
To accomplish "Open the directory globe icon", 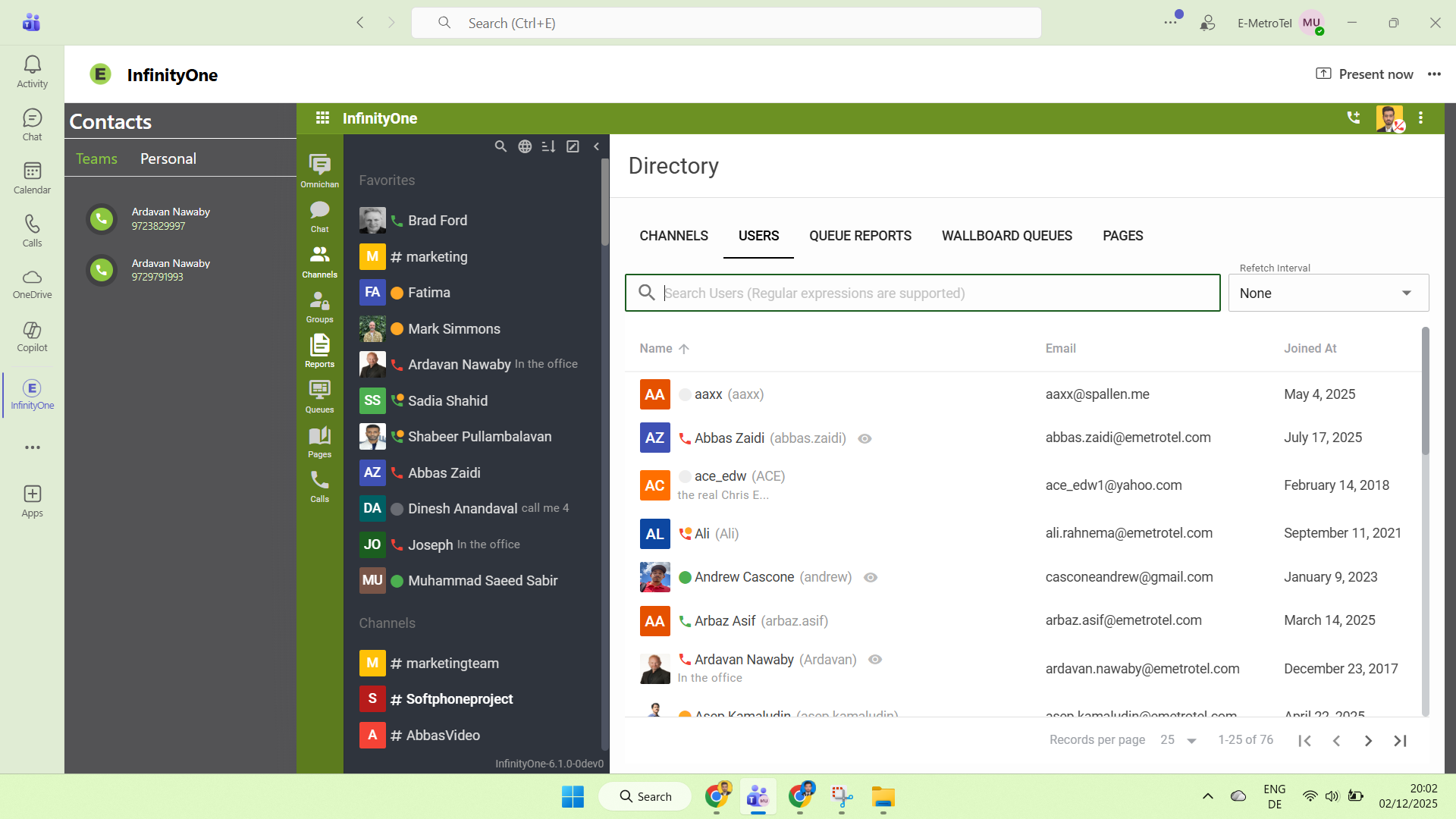I will pos(525,146).
